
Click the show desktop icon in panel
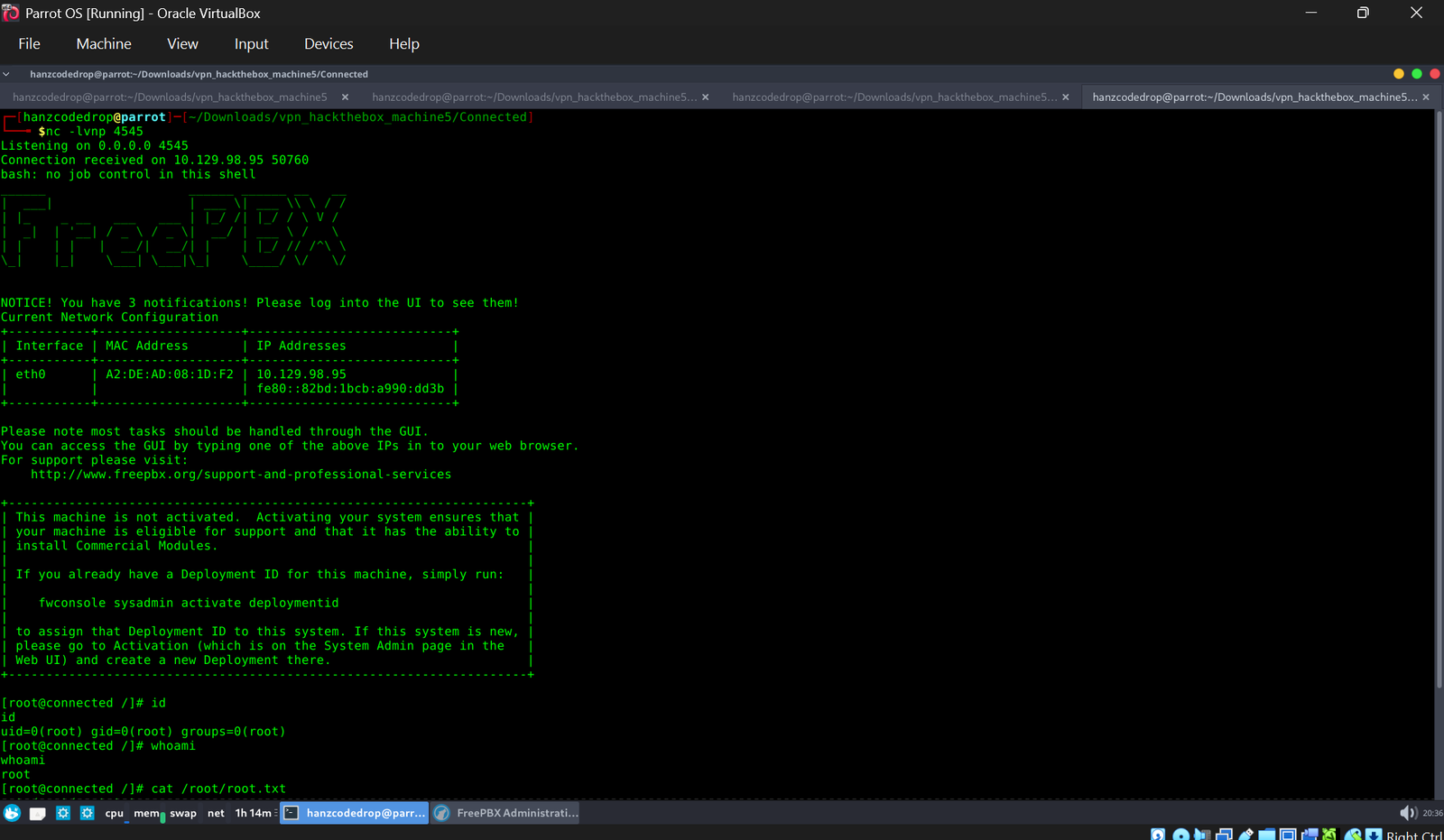point(38,813)
